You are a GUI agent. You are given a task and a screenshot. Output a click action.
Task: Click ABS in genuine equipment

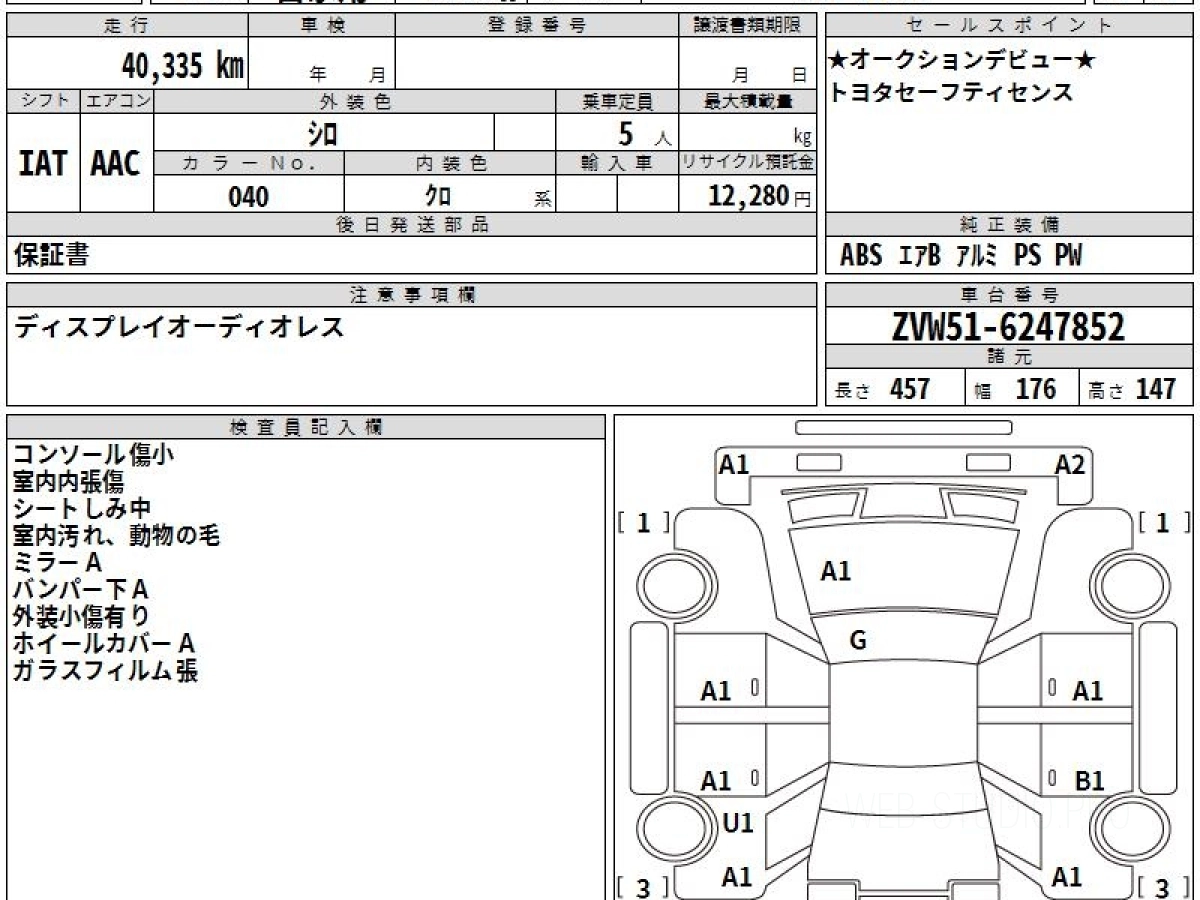(x=861, y=256)
